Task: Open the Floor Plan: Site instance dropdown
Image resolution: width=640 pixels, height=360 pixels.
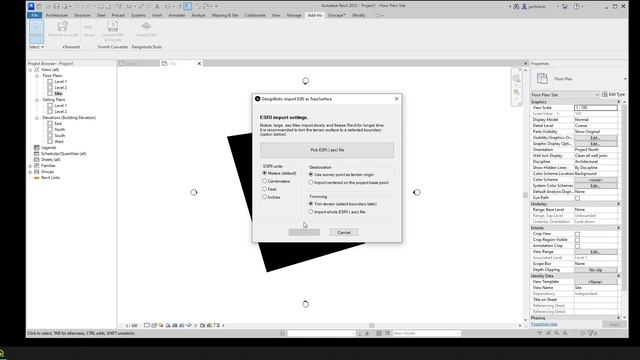Action: click(x=565, y=95)
